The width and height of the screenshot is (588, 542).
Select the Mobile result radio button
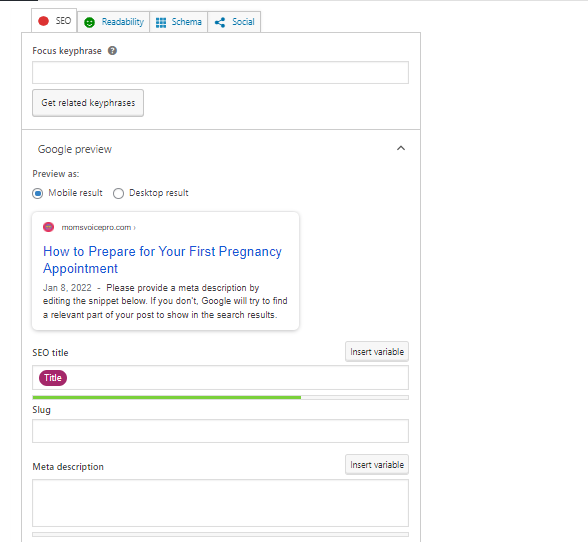click(38, 194)
